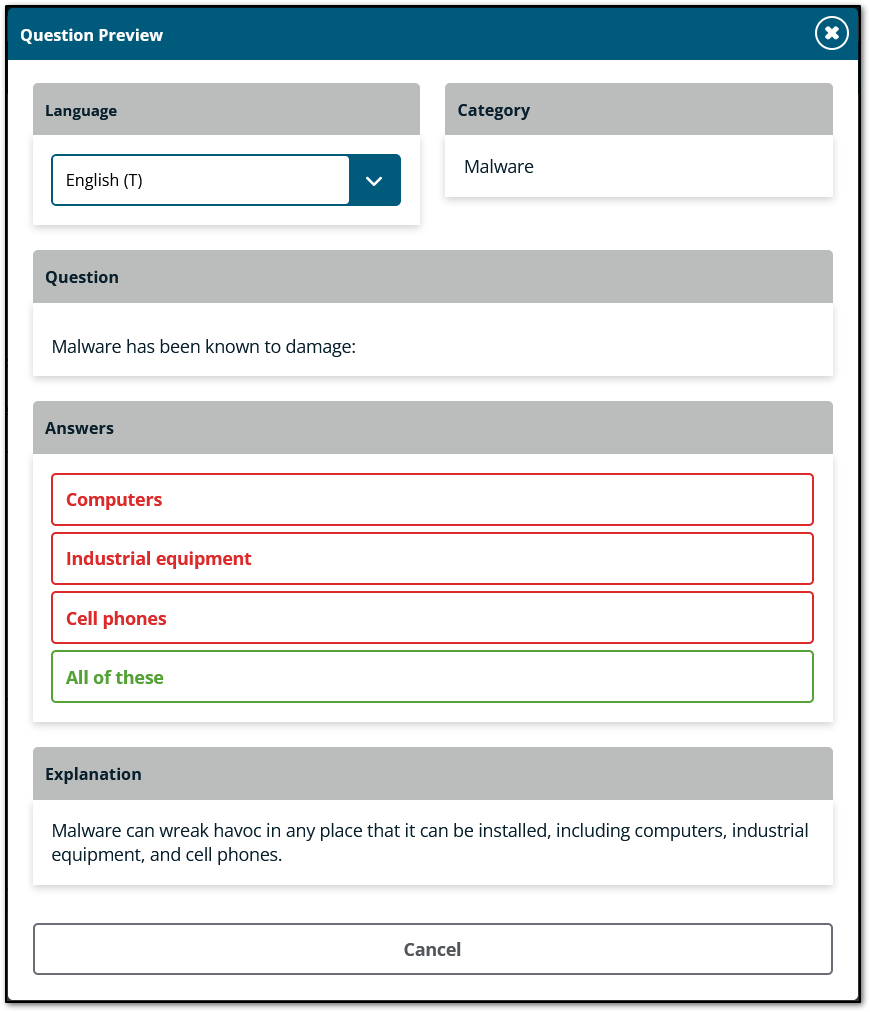Click the Cancel button
Viewport: 870px width, 1012px height.
[x=432, y=948]
